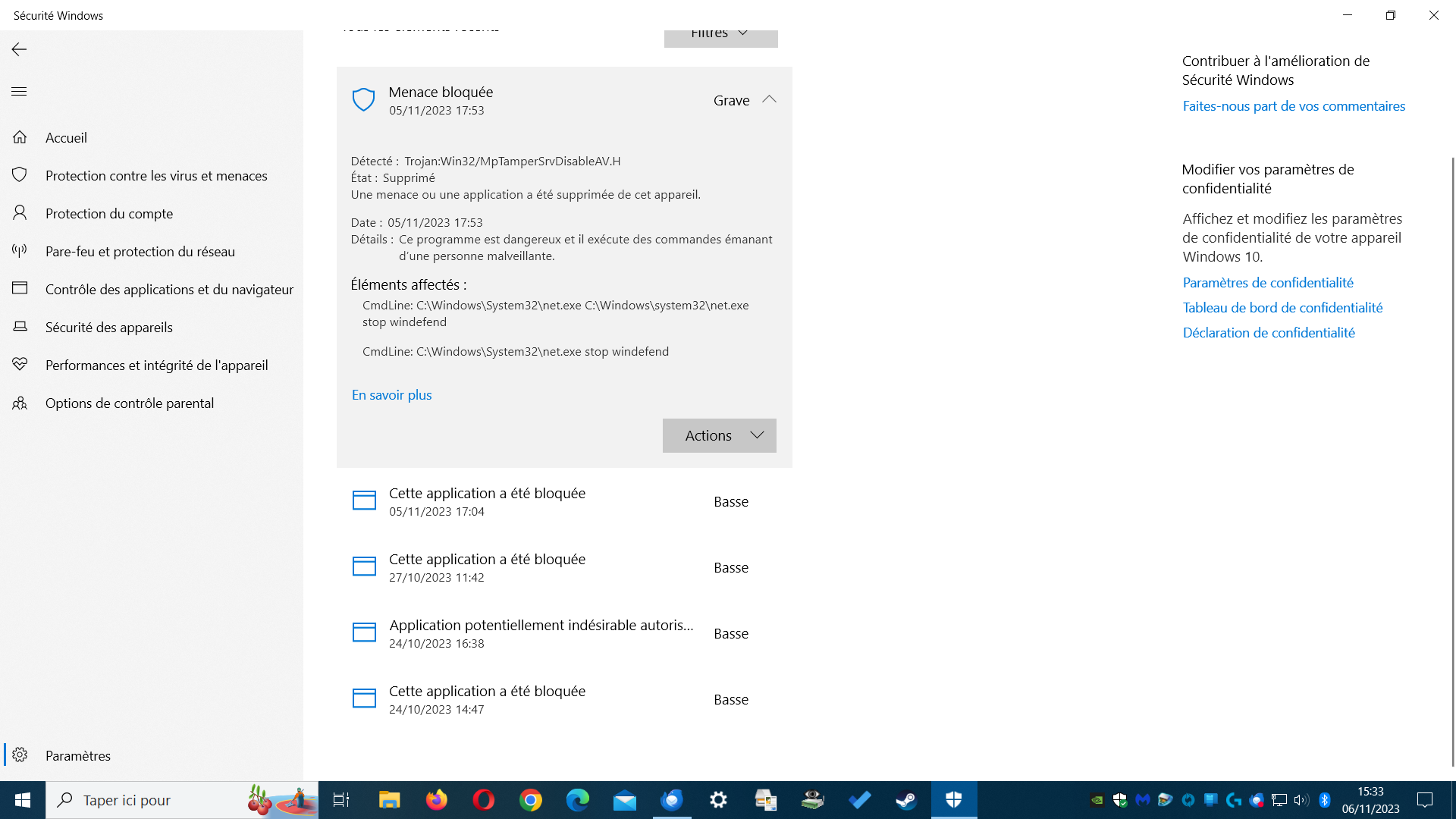
Task: Open Protection contre les virus et menaces
Action: pos(152,175)
